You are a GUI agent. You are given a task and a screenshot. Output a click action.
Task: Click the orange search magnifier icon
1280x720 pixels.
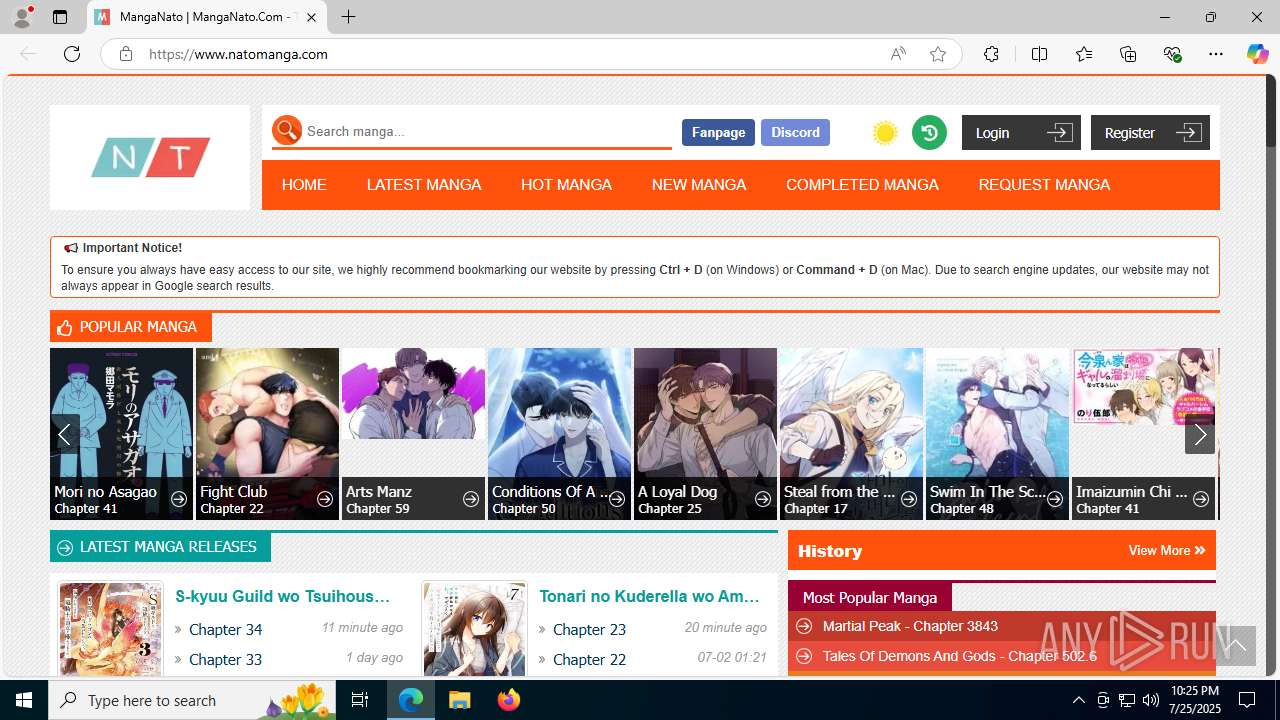(x=287, y=130)
